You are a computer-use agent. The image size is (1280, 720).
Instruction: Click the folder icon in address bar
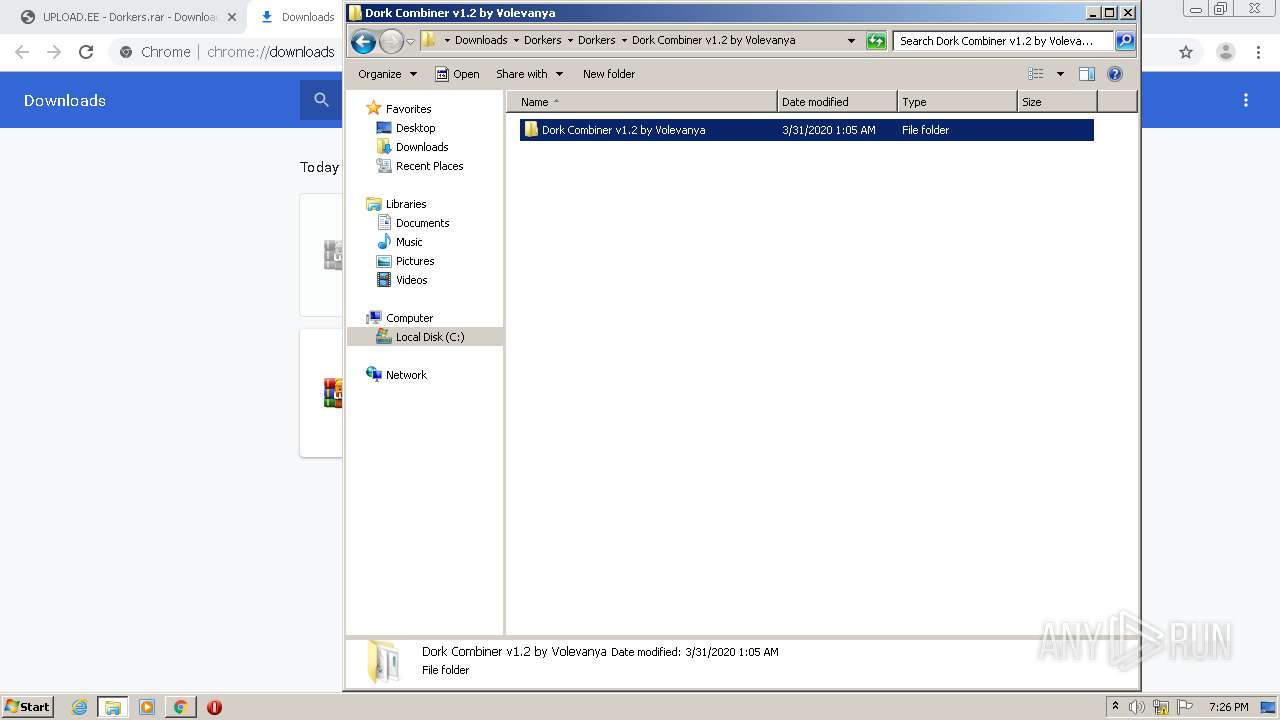[429, 40]
